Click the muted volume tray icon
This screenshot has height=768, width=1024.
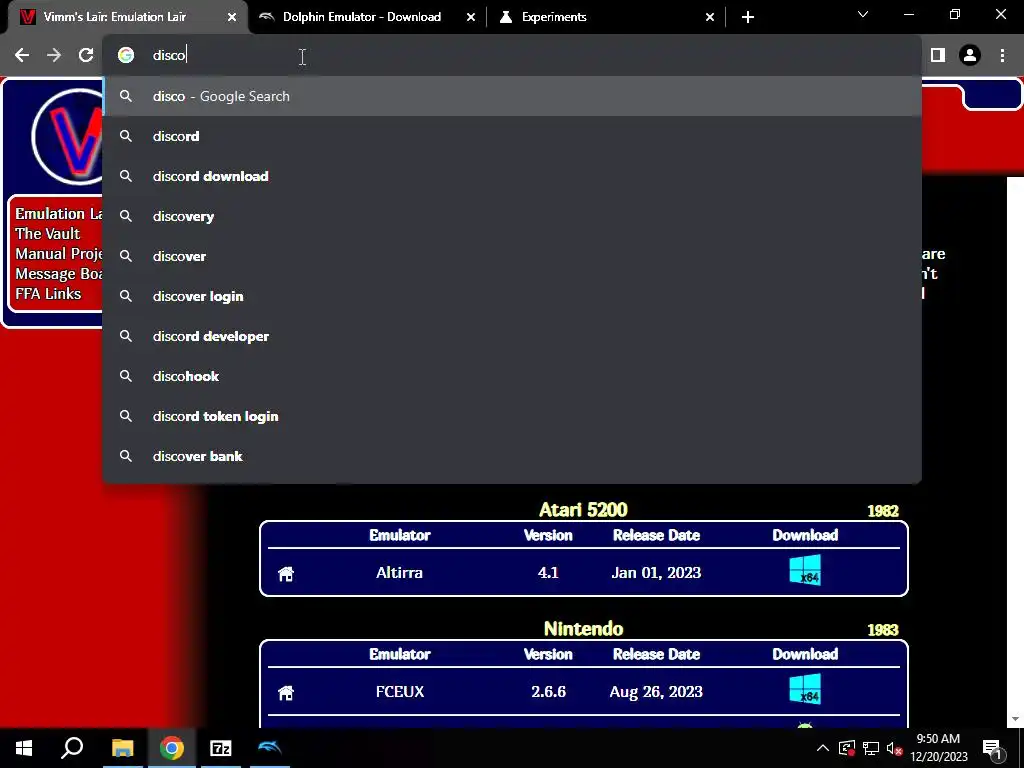(894, 748)
